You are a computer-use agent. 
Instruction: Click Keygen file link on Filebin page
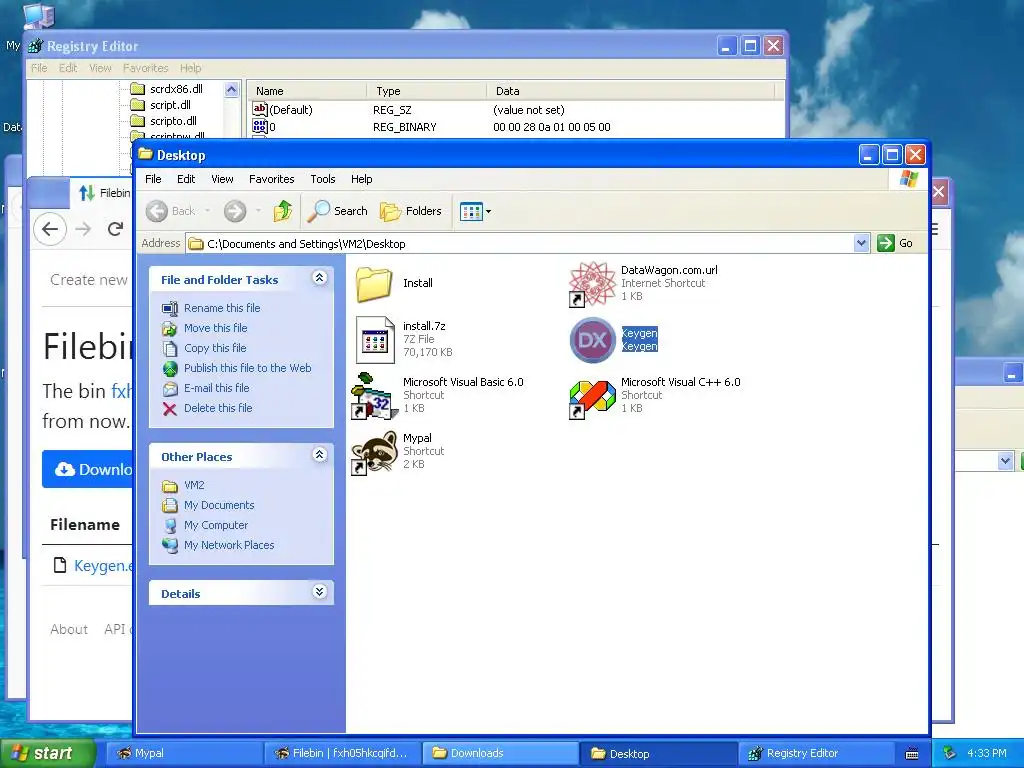[103, 566]
